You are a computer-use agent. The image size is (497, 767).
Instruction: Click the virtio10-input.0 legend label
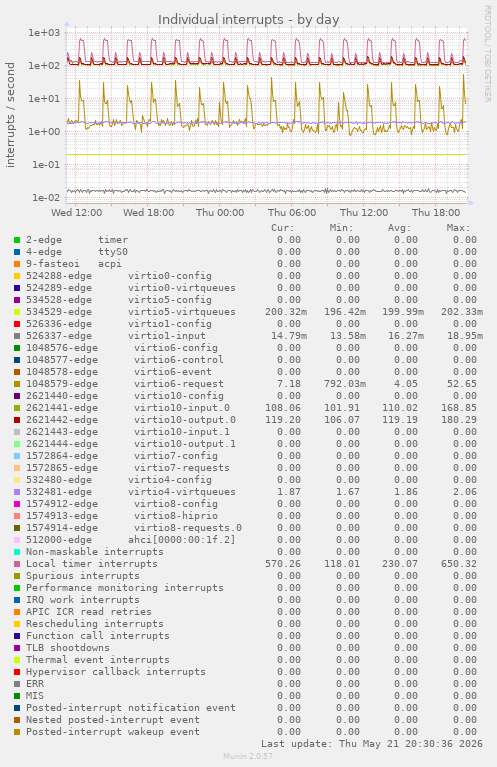[x=182, y=407]
